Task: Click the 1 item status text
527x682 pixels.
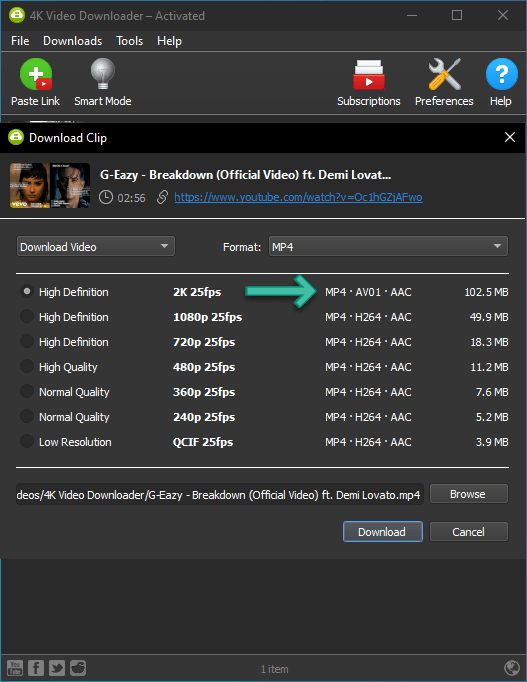Action: (x=274, y=669)
